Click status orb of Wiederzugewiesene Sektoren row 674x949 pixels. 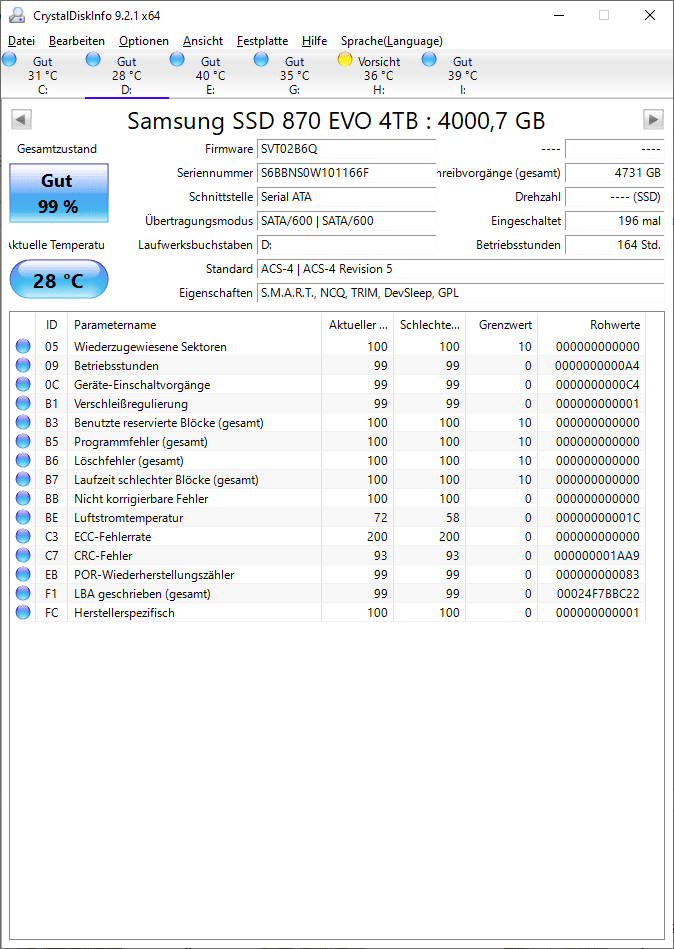tap(23, 347)
